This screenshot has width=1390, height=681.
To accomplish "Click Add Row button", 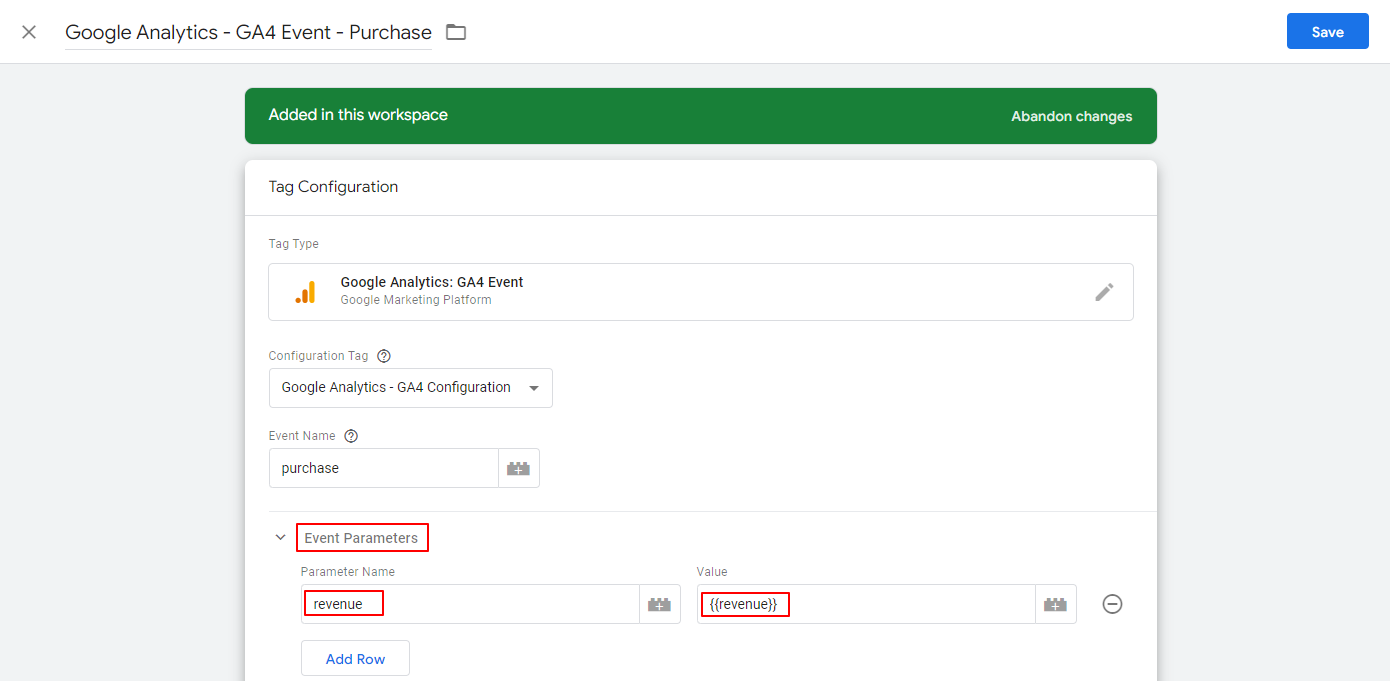I will (x=355, y=659).
